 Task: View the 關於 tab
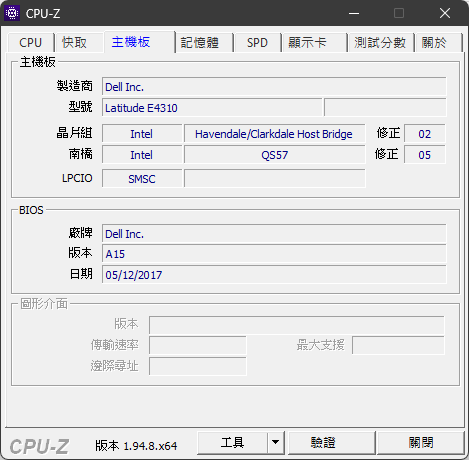[439, 43]
